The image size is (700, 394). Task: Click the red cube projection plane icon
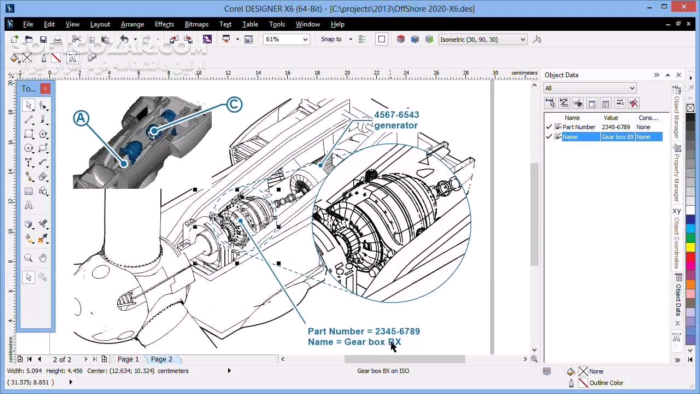(400, 39)
